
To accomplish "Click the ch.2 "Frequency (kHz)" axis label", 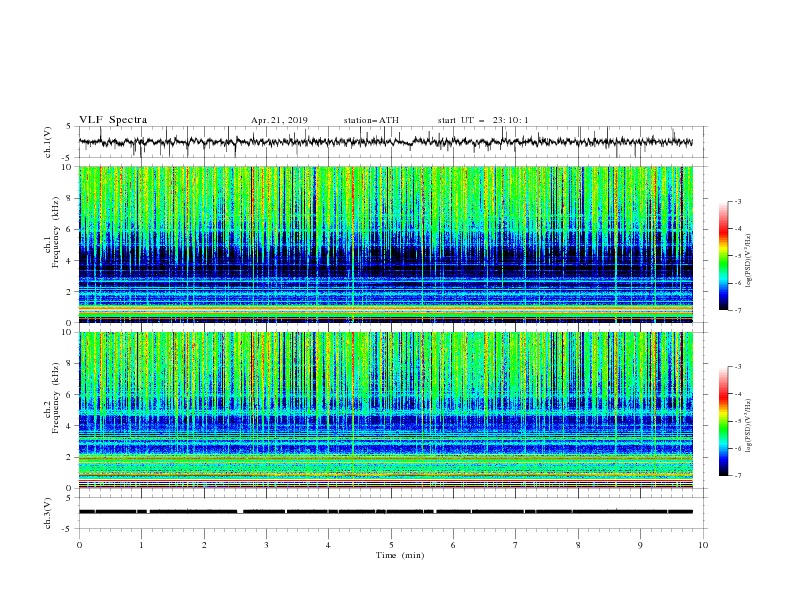I will point(56,397).
